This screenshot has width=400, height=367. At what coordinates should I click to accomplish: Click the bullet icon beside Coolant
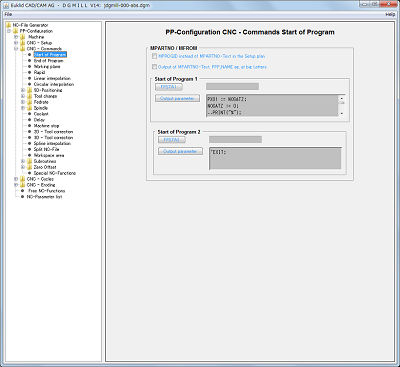tap(30, 114)
